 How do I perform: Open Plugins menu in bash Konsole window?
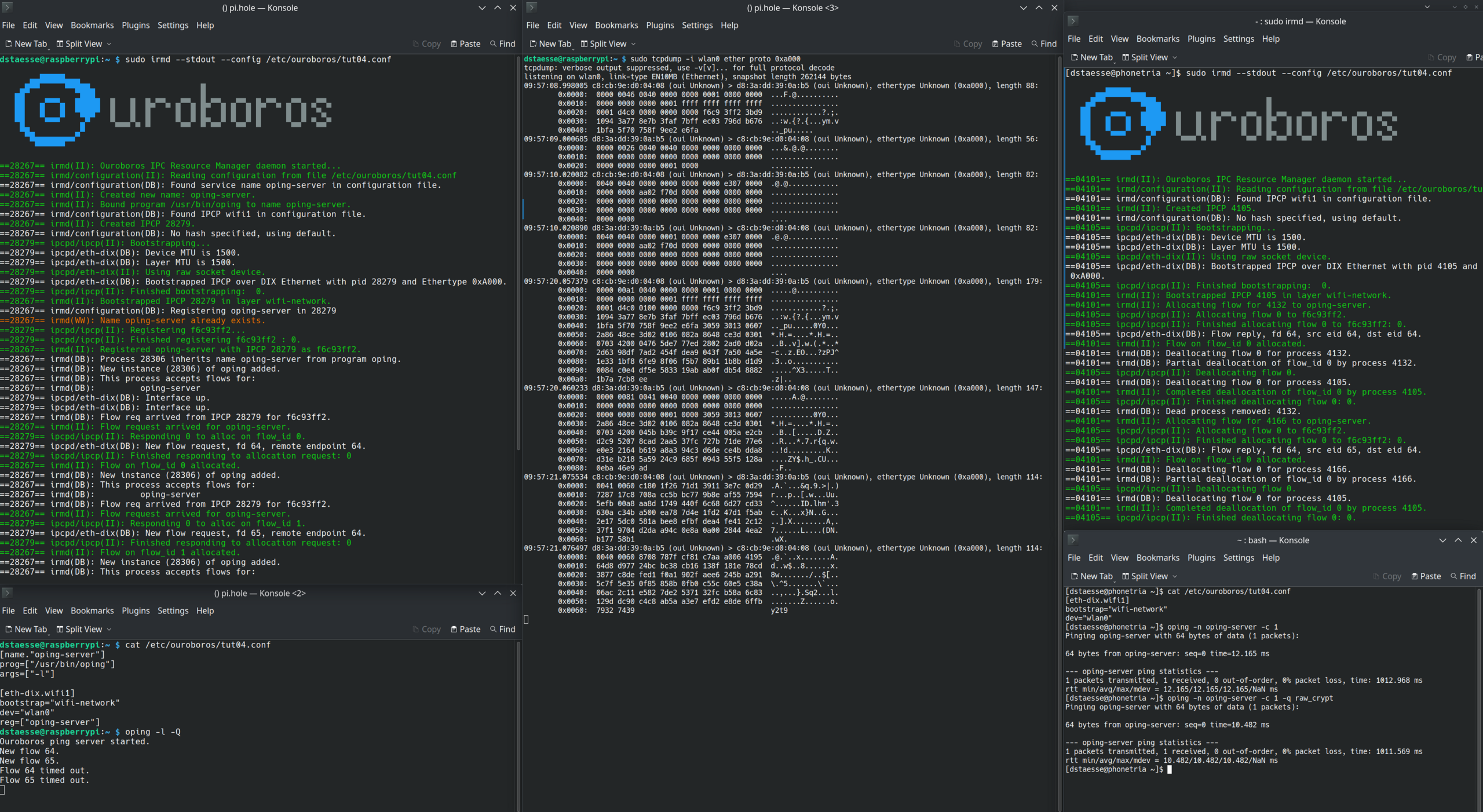click(x=1201, y=558)
